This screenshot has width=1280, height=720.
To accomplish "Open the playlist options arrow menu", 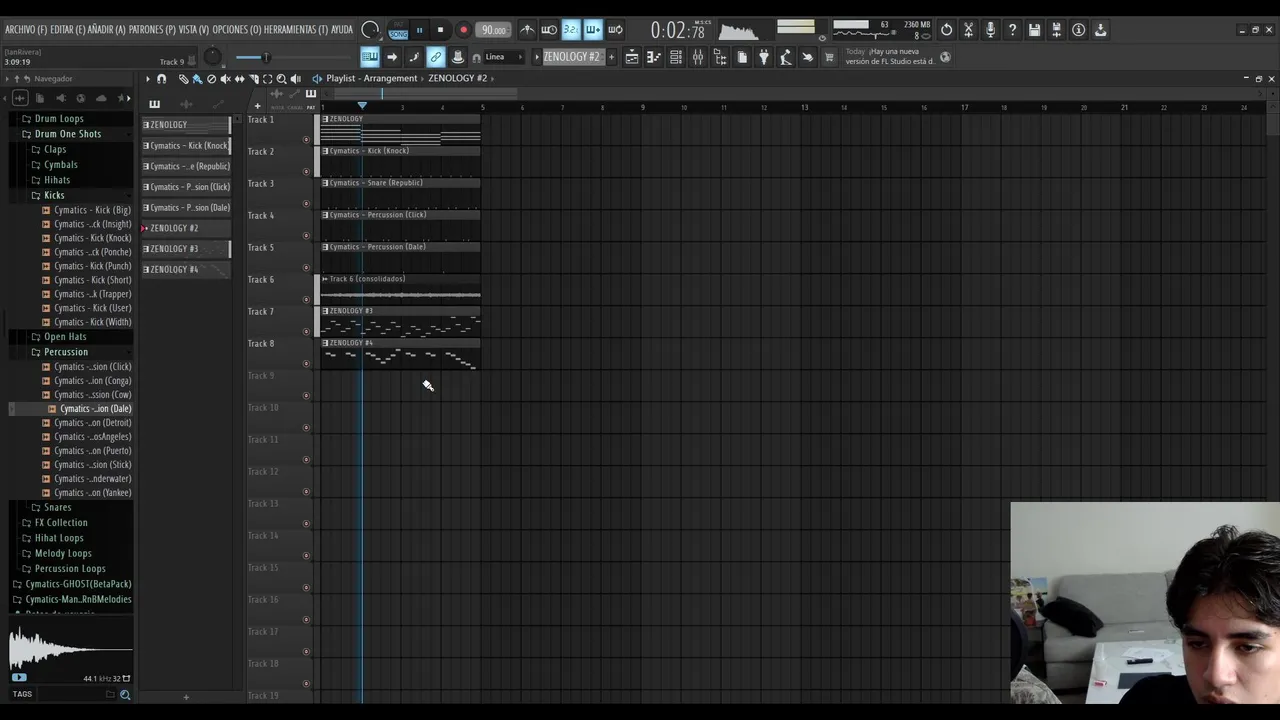I will (148, 78).
